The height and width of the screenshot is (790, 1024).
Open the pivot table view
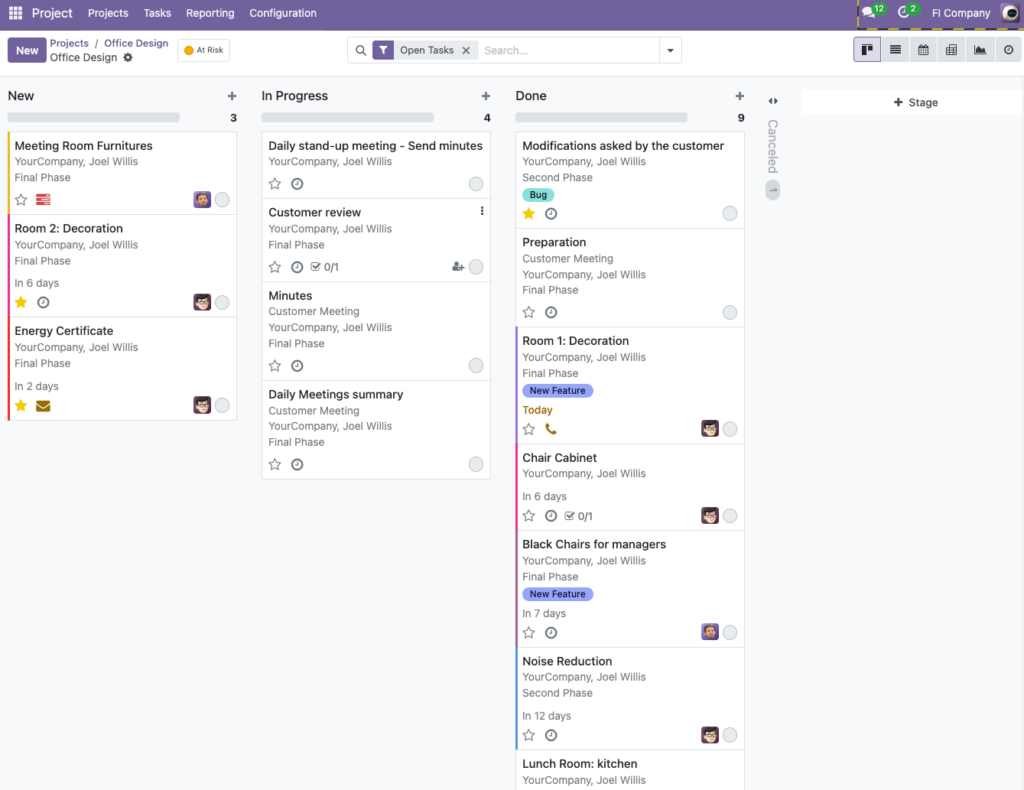951,50
